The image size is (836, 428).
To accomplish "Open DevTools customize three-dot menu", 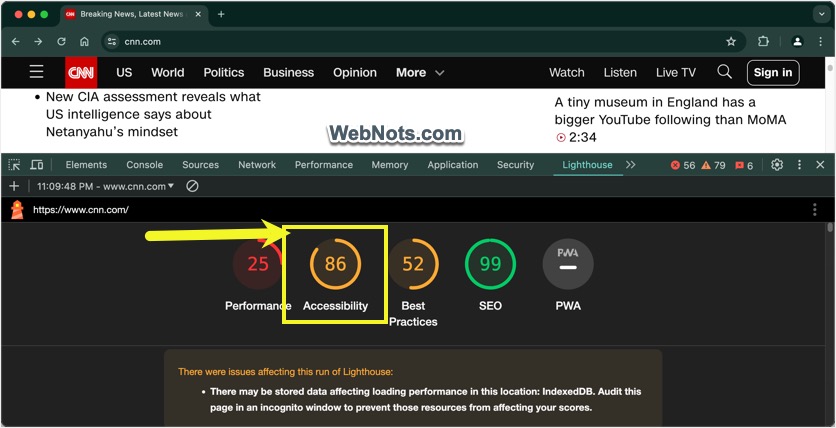I will (x=799, y=165).
